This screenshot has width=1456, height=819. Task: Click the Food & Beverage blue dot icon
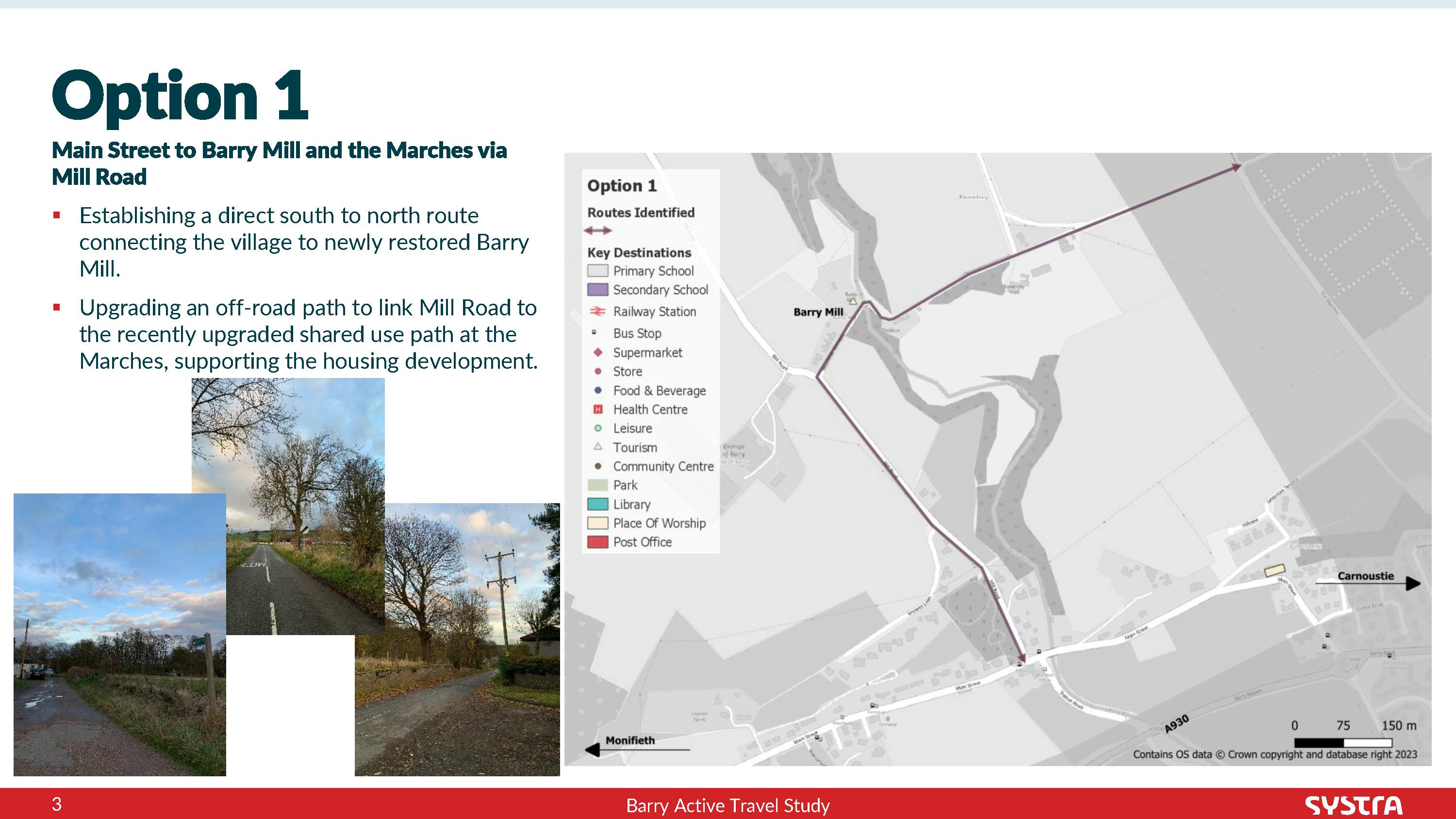(x=597, y=391)
